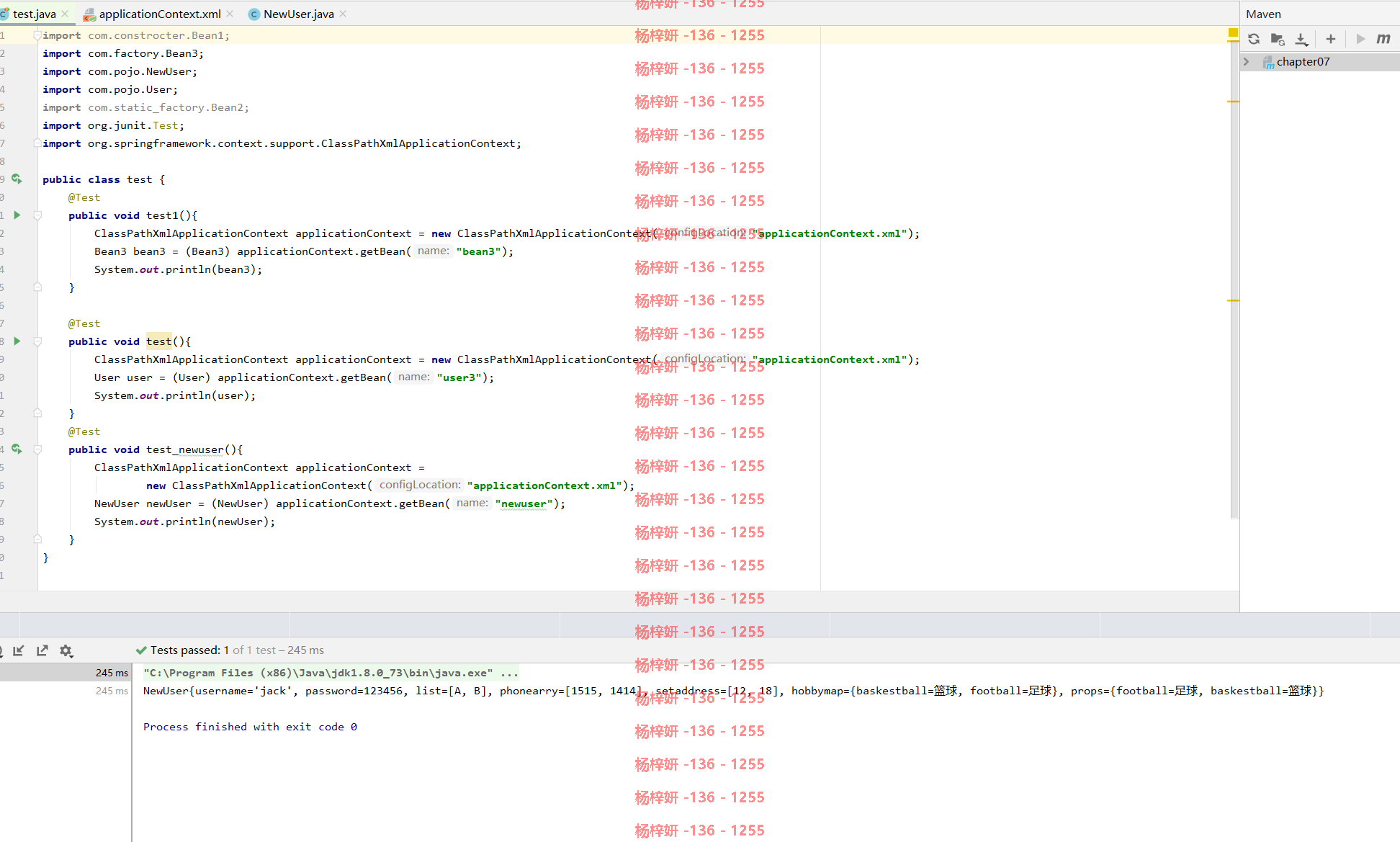Collapse test1() method fold marker
This screenshot has width=1400, height=842.
(x=37, y=215)
